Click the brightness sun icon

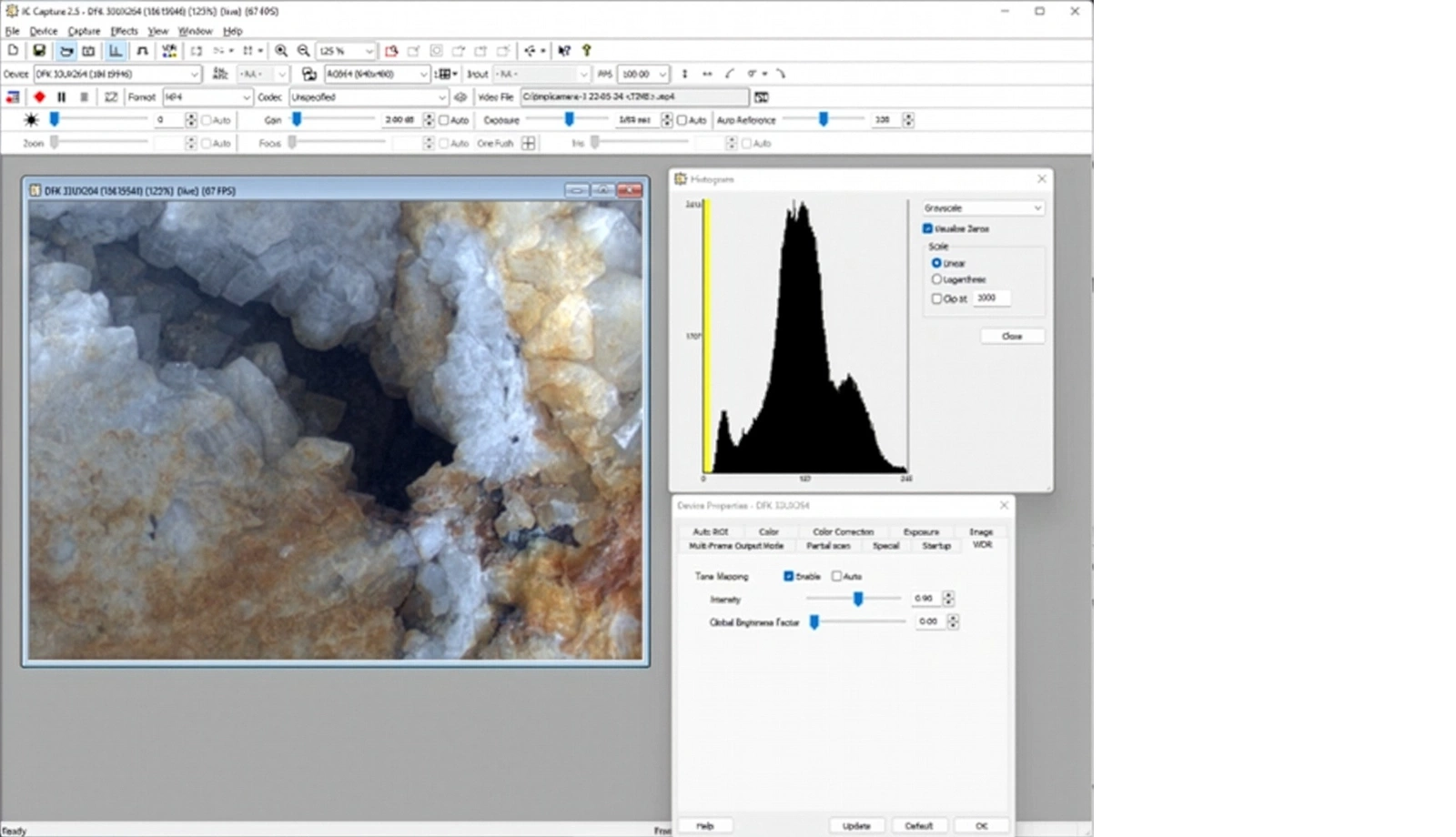(x=31, y=120)
